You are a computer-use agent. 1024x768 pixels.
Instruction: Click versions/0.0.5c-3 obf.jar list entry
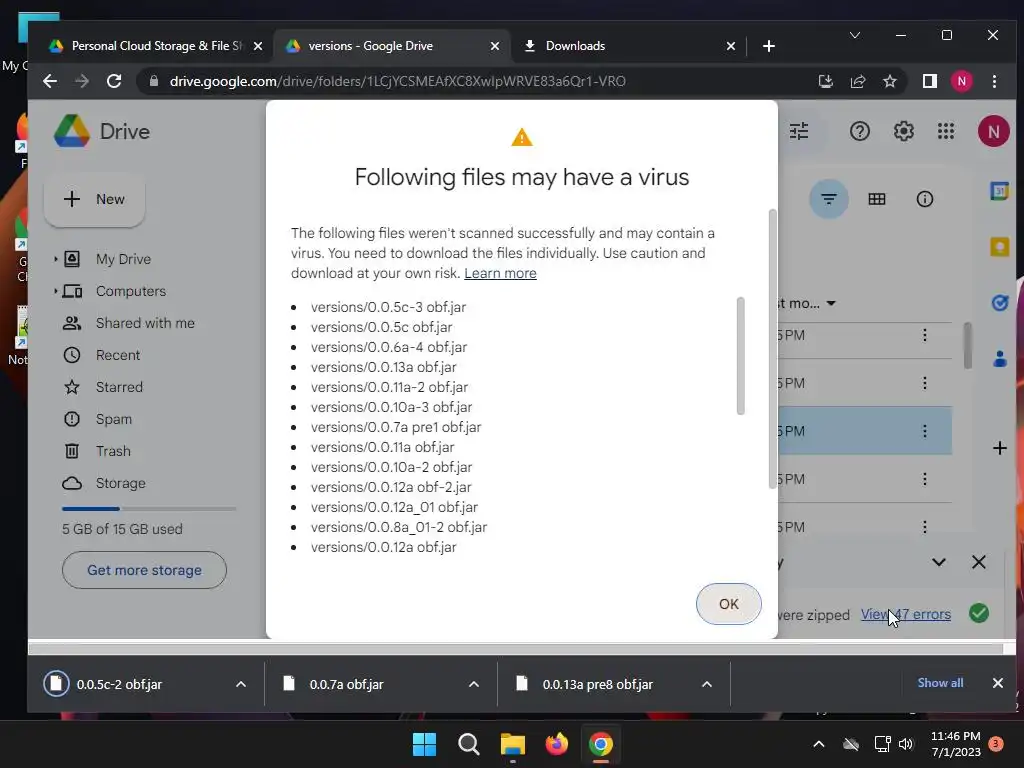(388, 307)
